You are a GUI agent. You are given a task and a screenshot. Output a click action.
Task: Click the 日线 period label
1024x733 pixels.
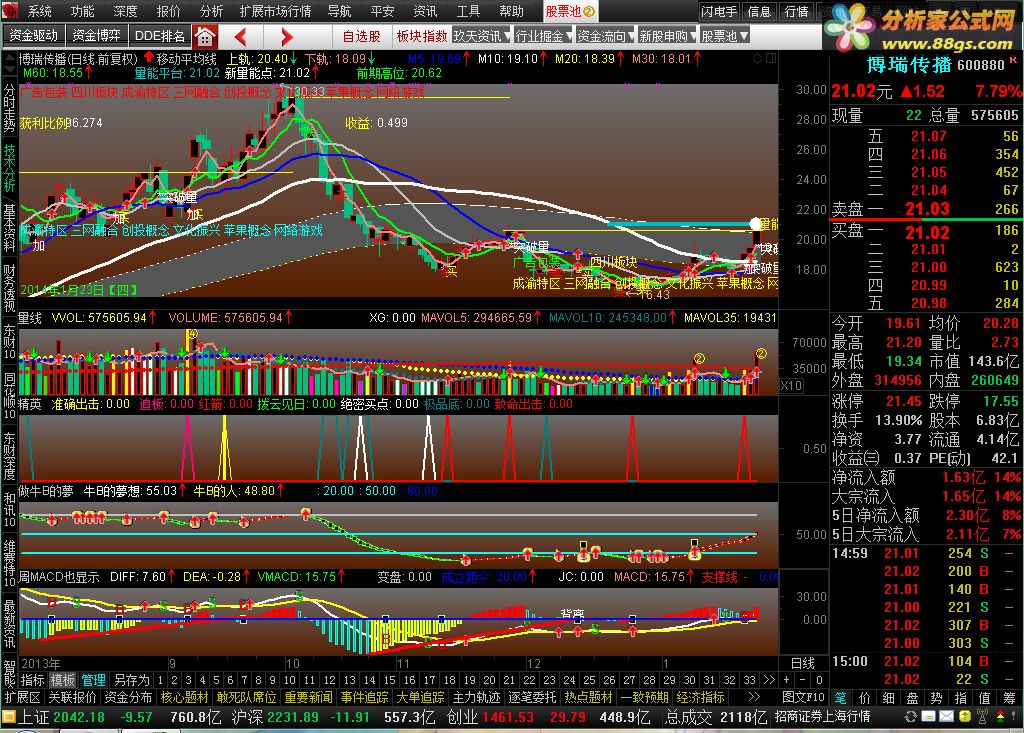click(x=803, y=663)
